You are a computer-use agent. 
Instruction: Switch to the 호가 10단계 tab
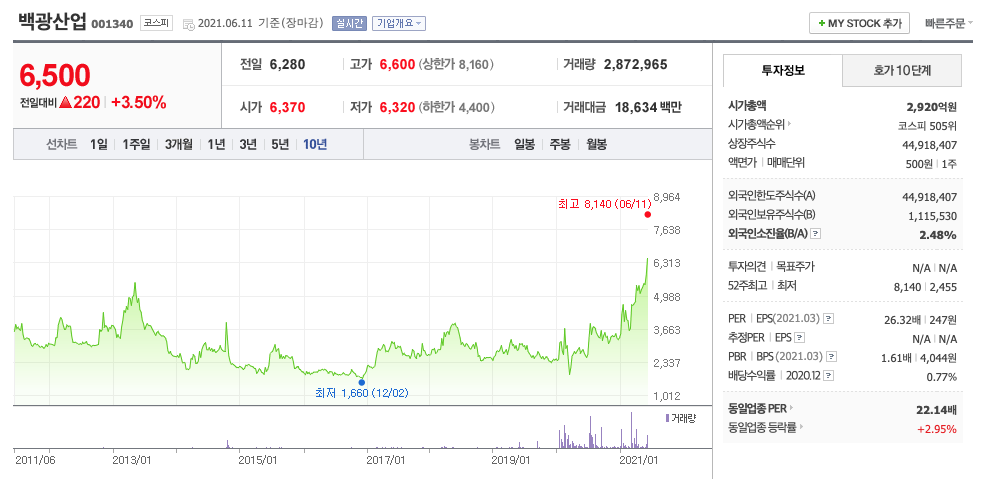902,70
